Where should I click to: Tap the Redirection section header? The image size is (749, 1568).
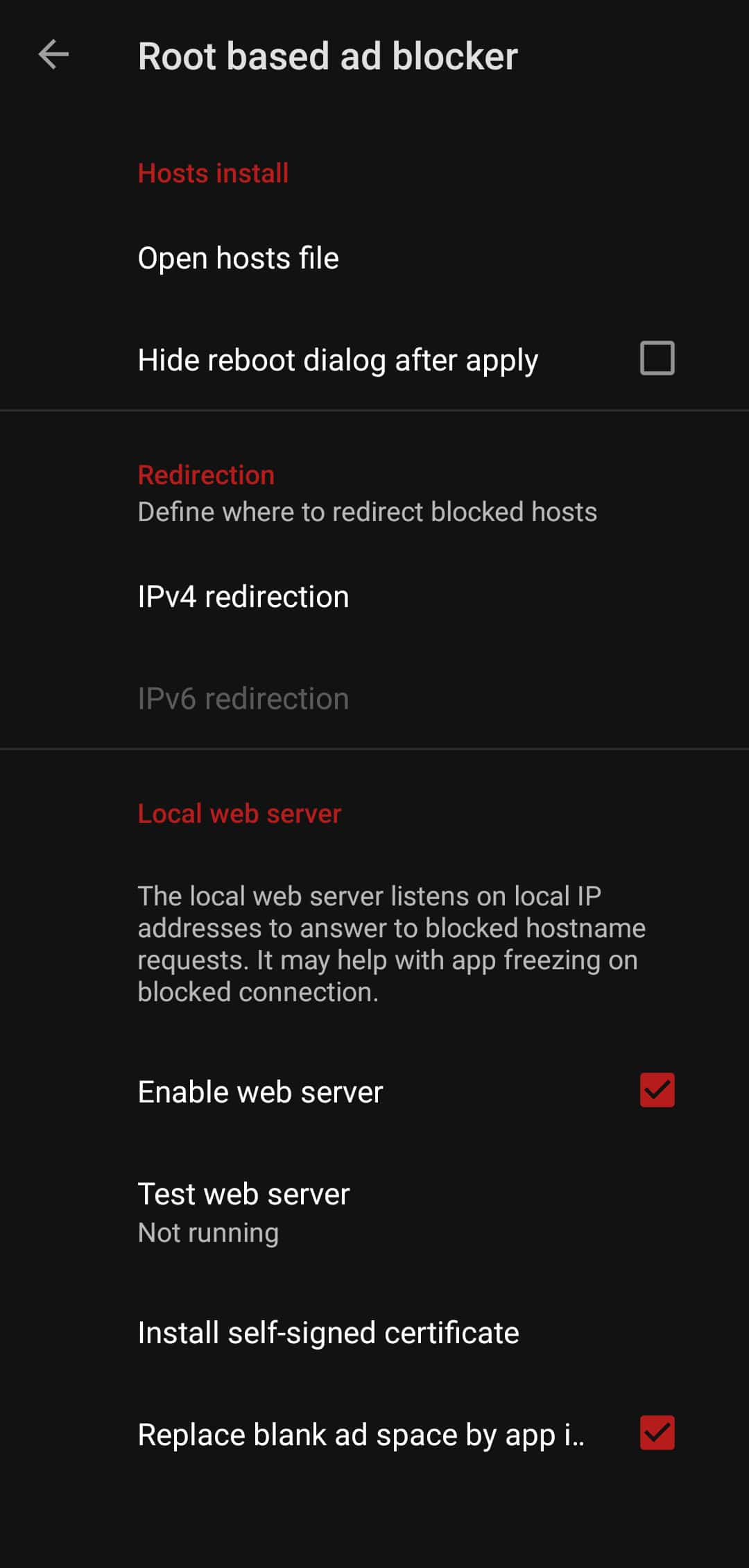[206, 475]
